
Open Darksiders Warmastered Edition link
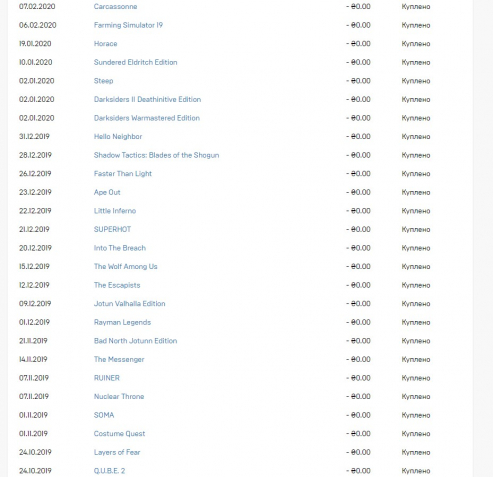pos(147,118)
